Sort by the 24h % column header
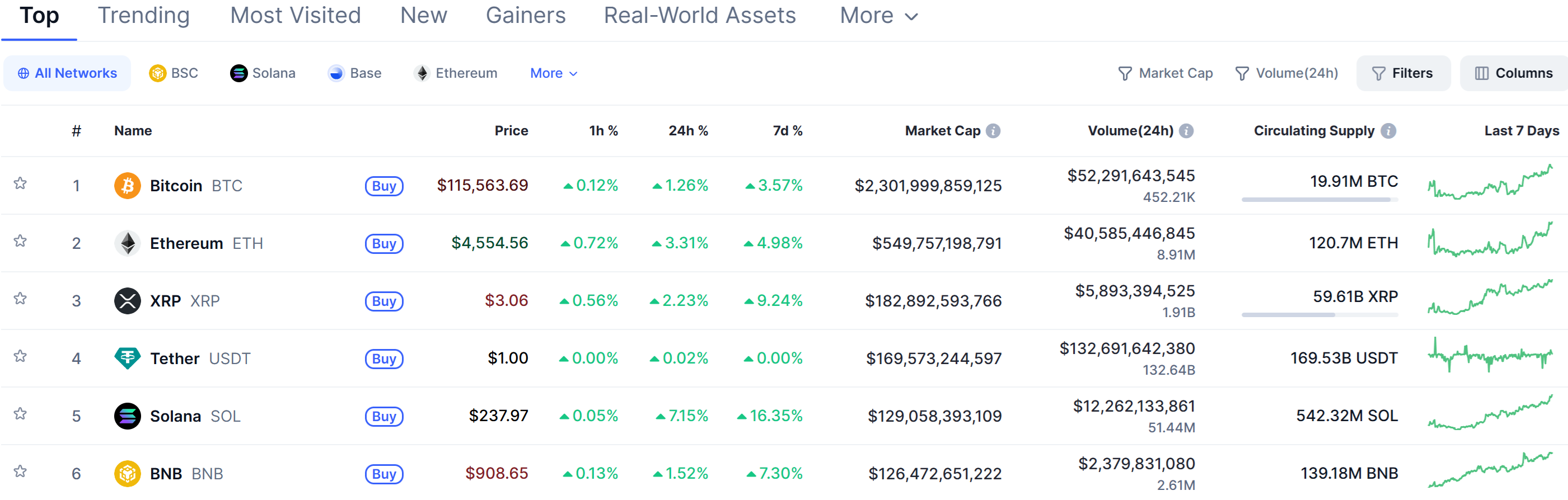This screenshot has width=1568, height=500. click(689, 131)
